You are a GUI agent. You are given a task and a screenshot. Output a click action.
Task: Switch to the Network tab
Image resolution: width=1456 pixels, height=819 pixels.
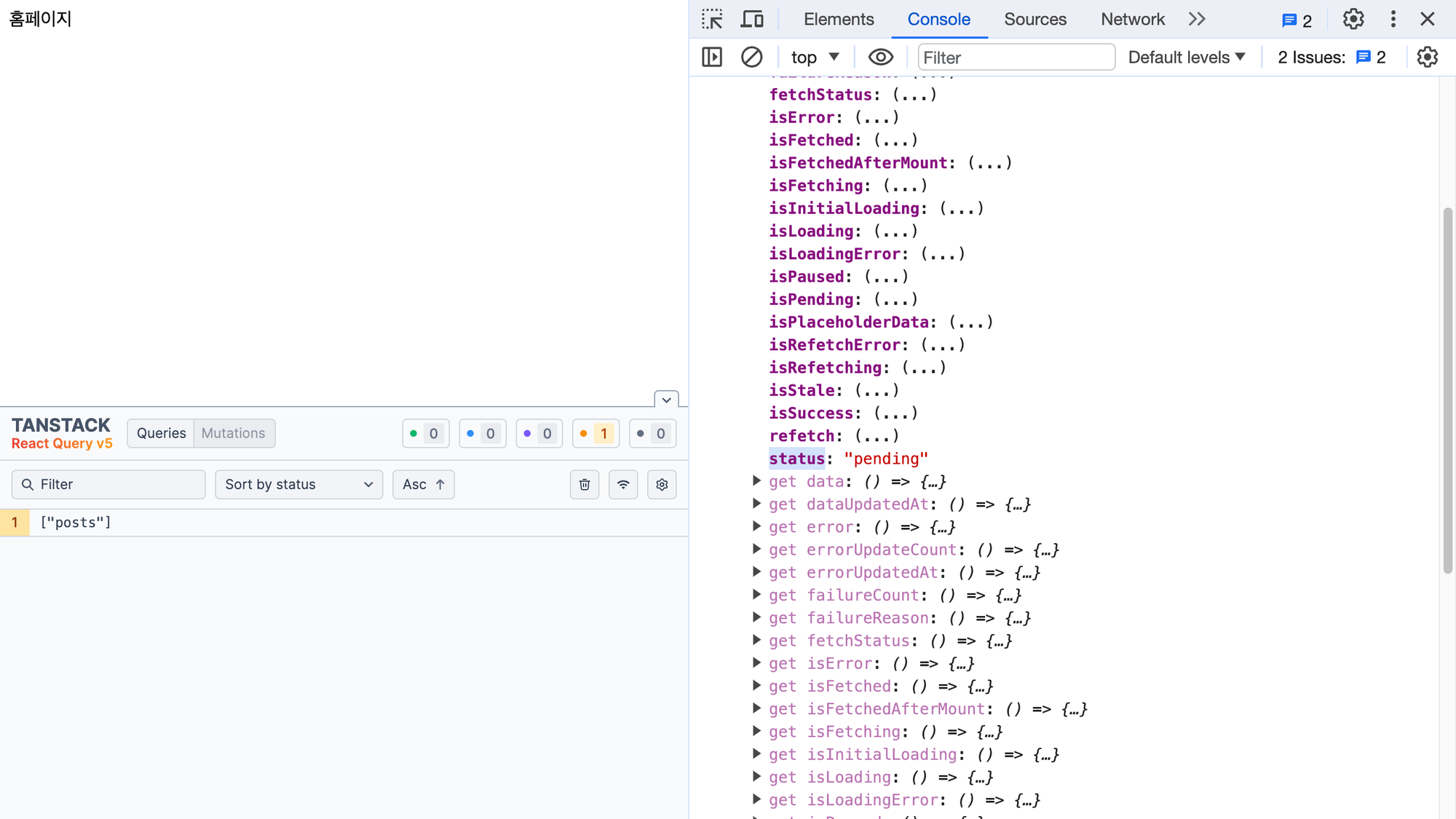tap(1132, 19)
